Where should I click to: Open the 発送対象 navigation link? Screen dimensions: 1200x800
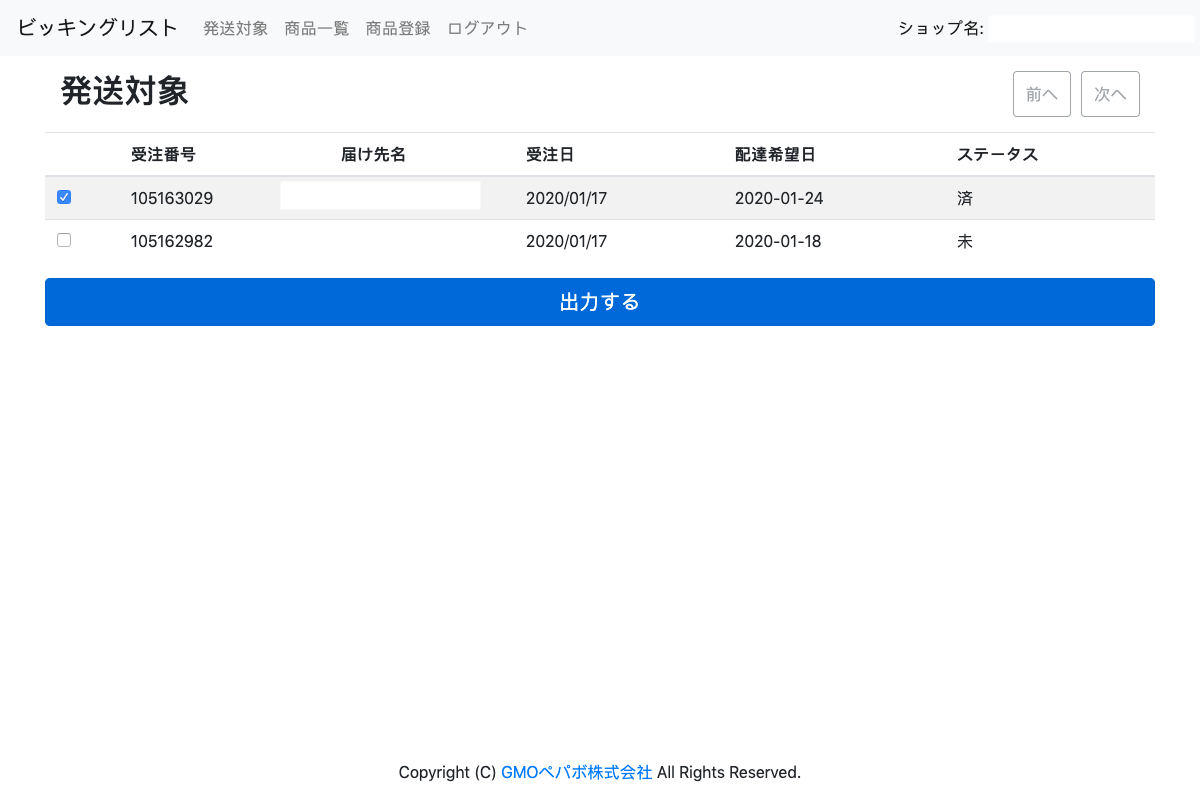point(236,28)
